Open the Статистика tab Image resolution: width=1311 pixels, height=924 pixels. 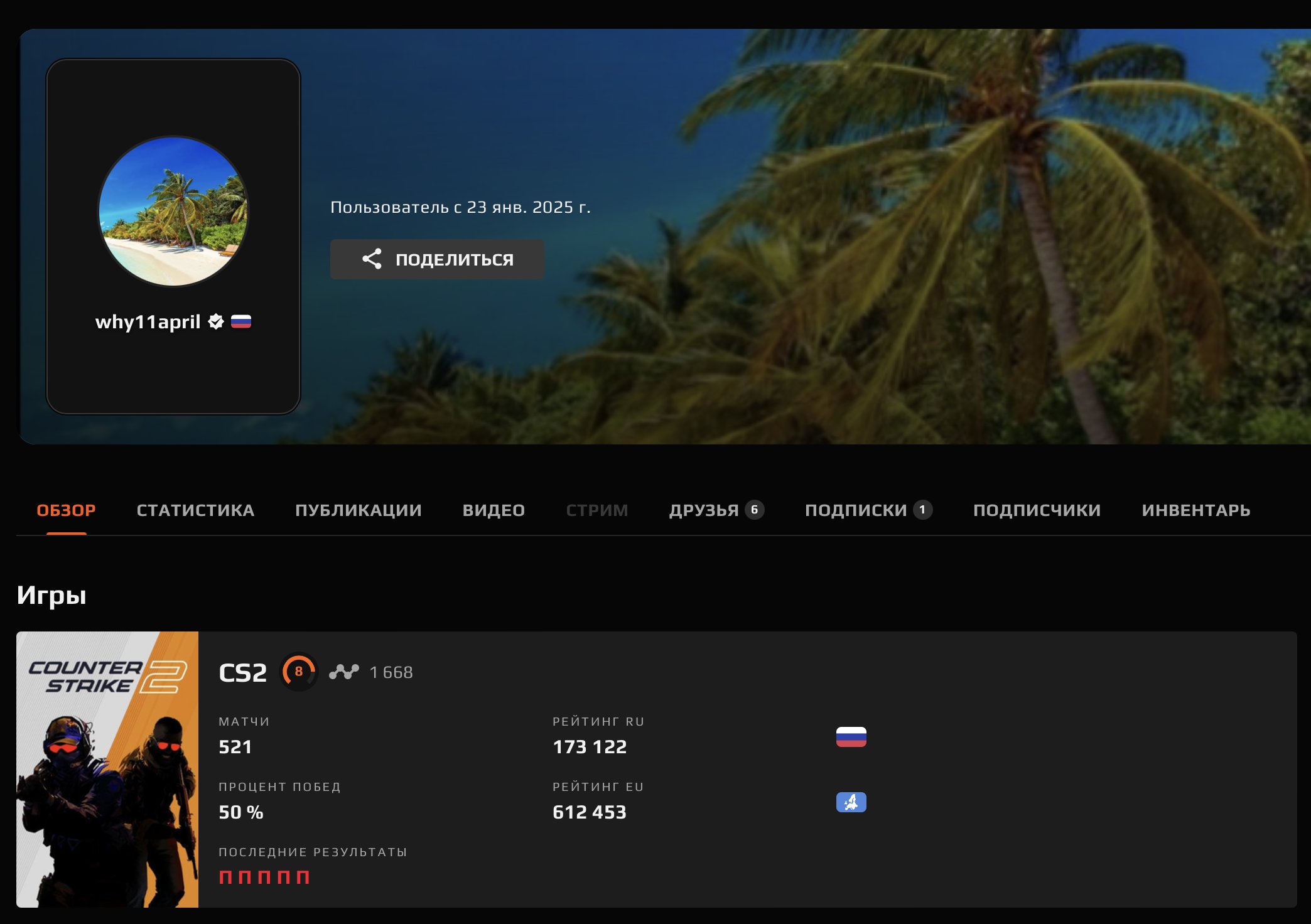point(195,510)
